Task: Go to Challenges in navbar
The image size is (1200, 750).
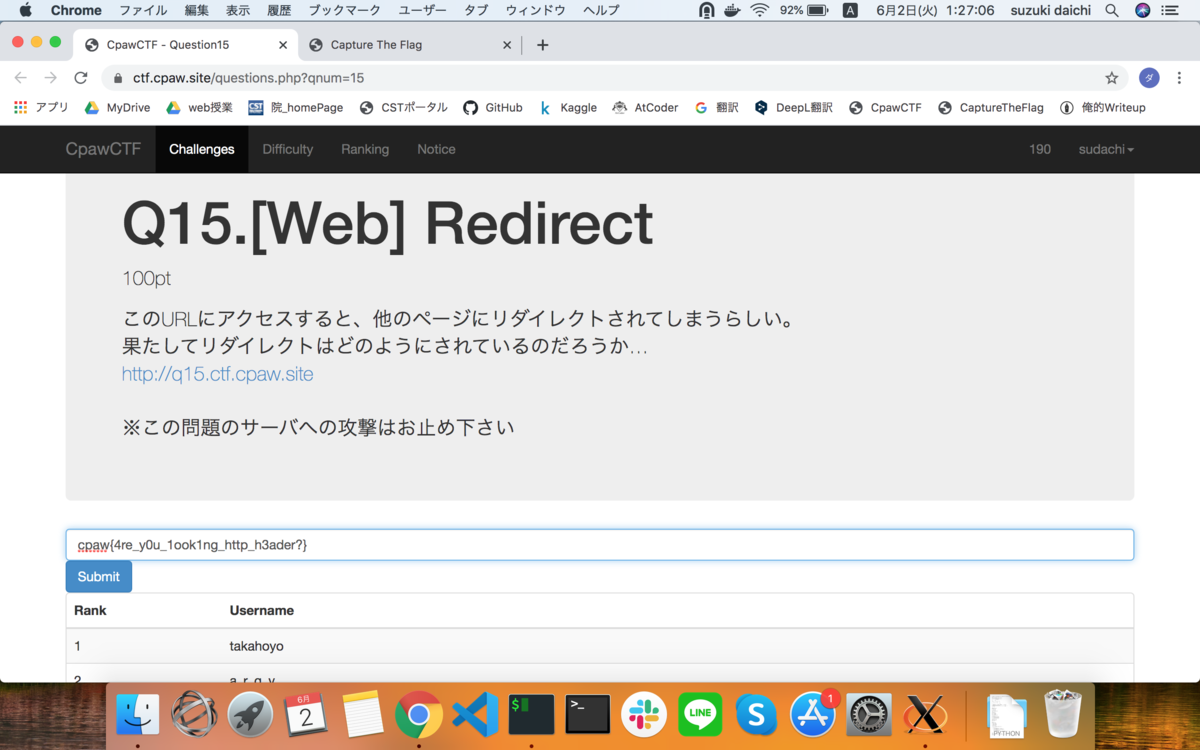Action: tap(202, 149)
